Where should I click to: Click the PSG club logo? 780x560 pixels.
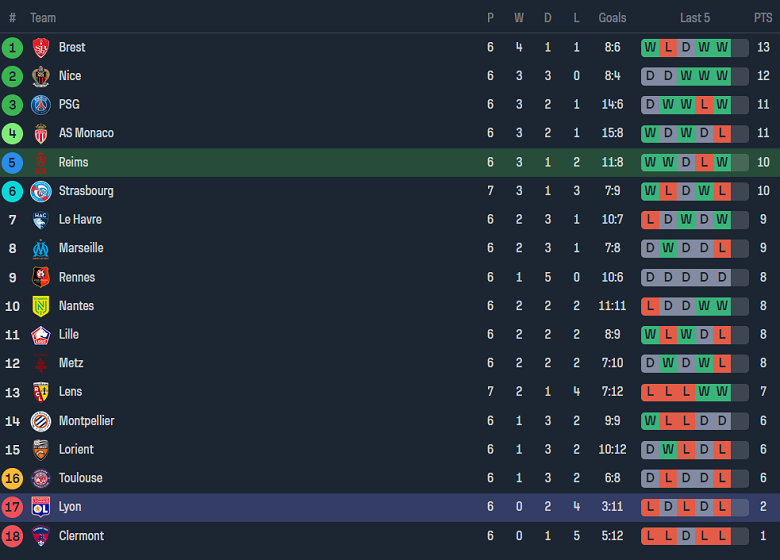point(41,105)
